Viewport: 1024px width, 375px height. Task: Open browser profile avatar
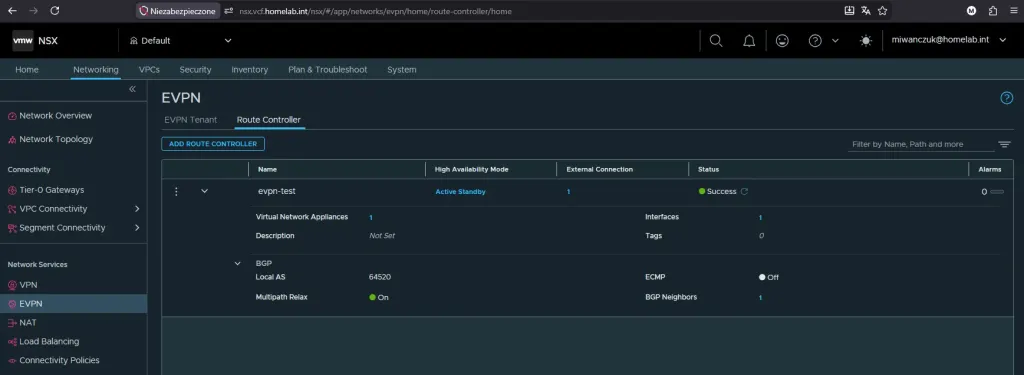(971, 10)
